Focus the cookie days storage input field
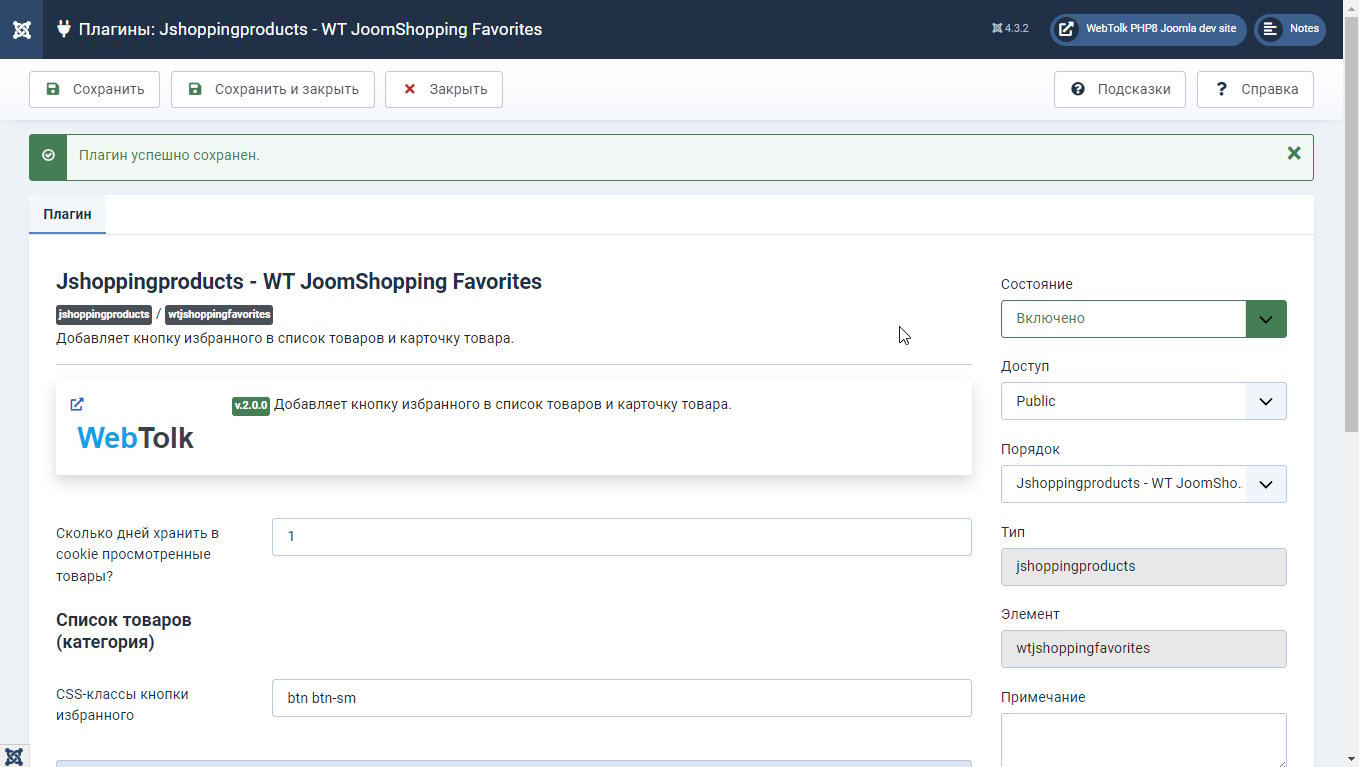Screen dimensions: 1359x767 point(621,537)
